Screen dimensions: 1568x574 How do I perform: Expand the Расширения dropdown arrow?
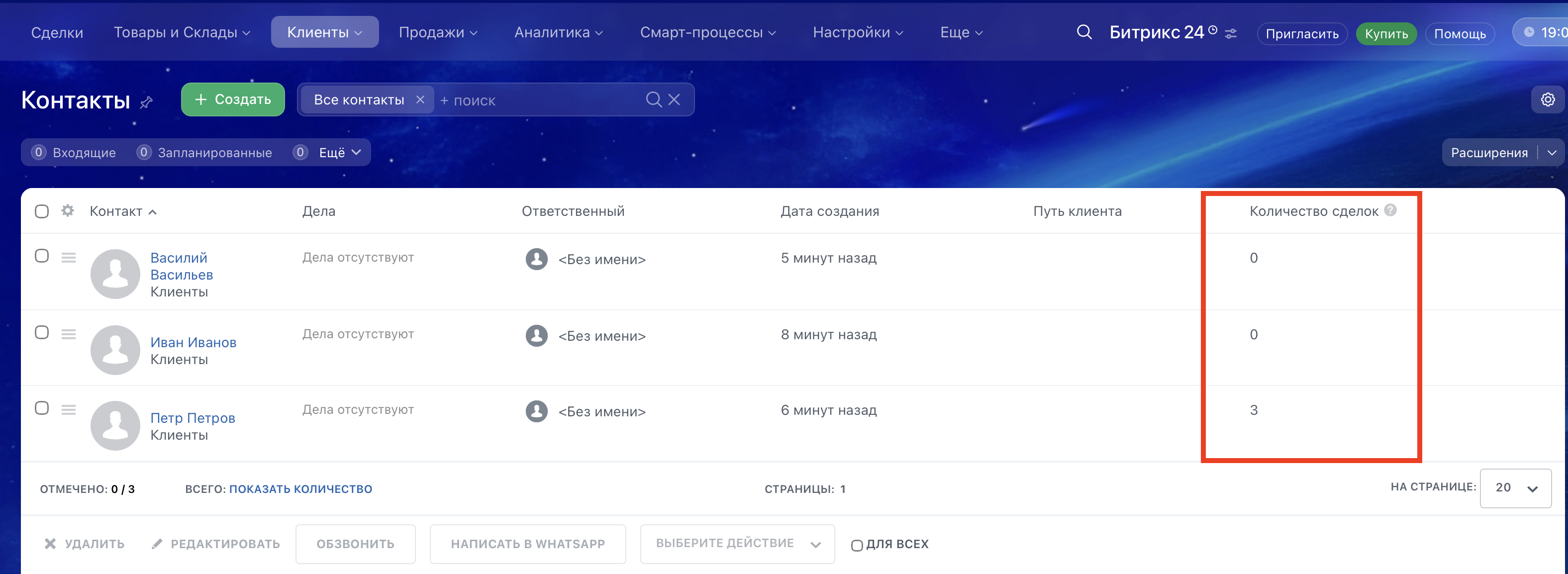click(1552, 152)
